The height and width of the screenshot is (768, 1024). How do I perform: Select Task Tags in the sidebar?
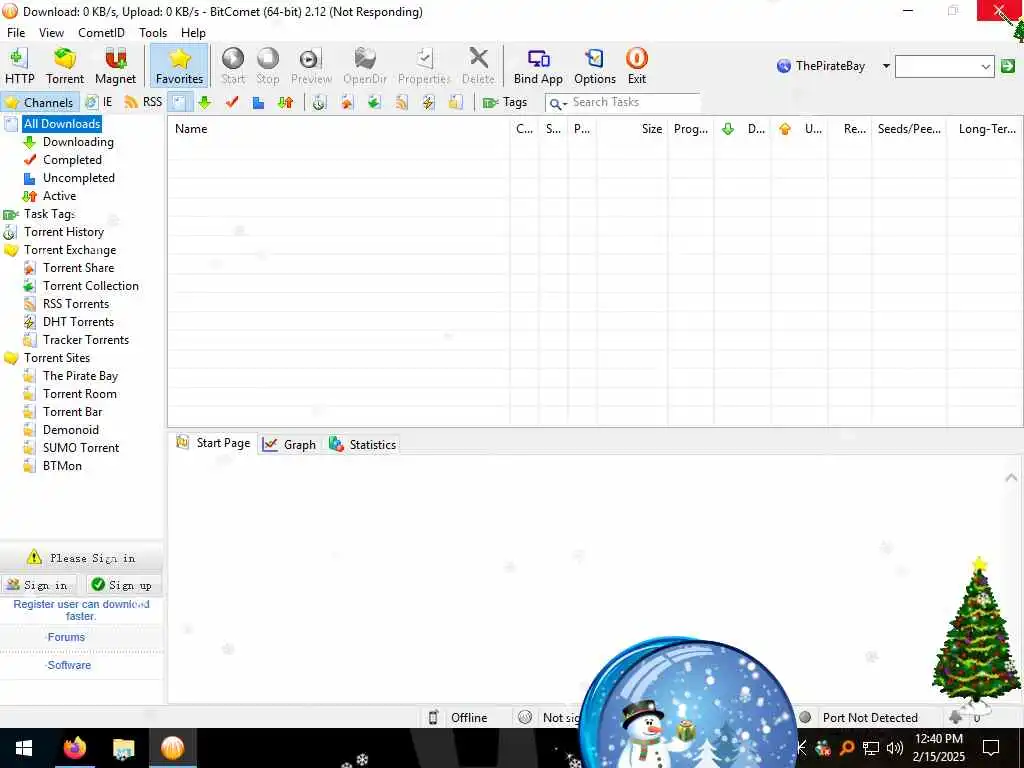pyautogui.click(x=50, y=214)
